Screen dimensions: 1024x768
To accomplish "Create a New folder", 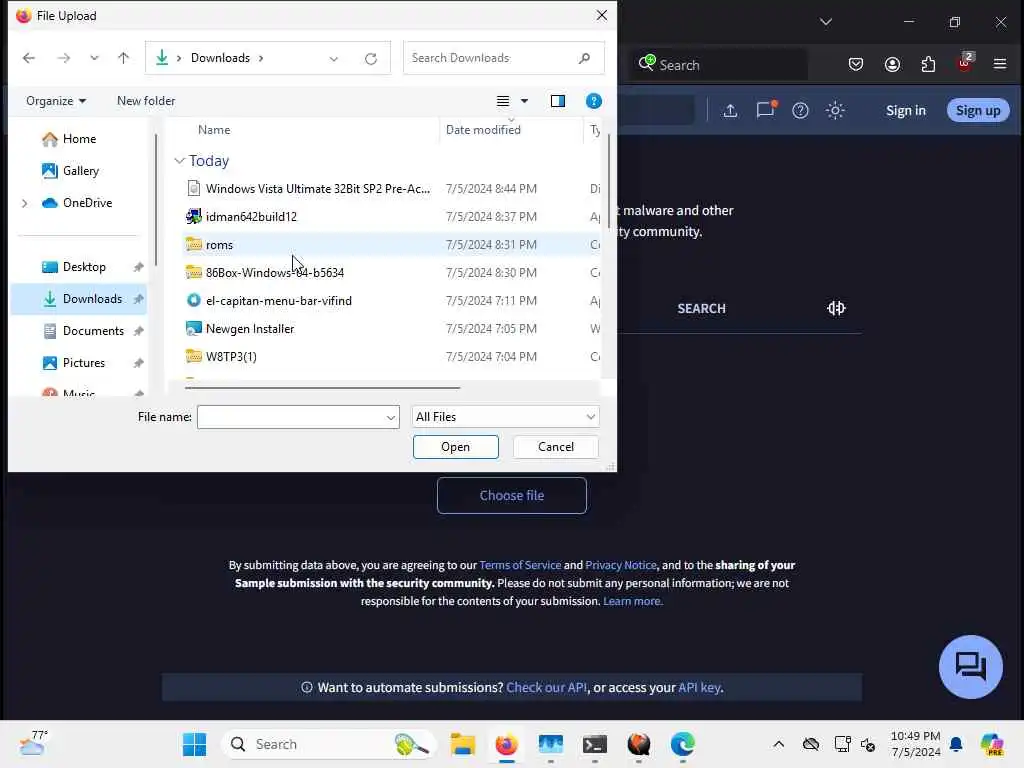I will coord(146,101).
